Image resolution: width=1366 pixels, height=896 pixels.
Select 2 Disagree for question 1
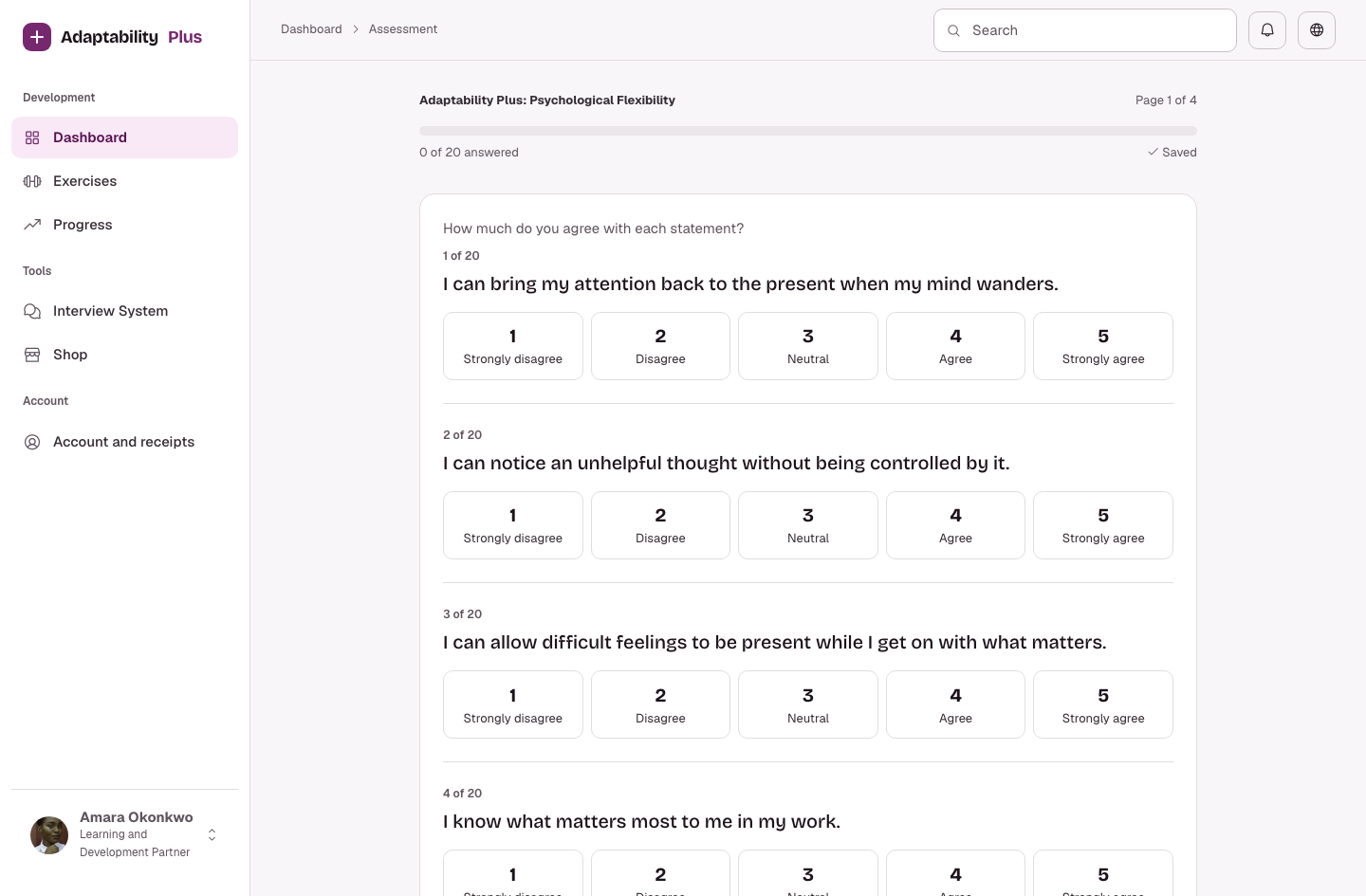pos(660,346)
